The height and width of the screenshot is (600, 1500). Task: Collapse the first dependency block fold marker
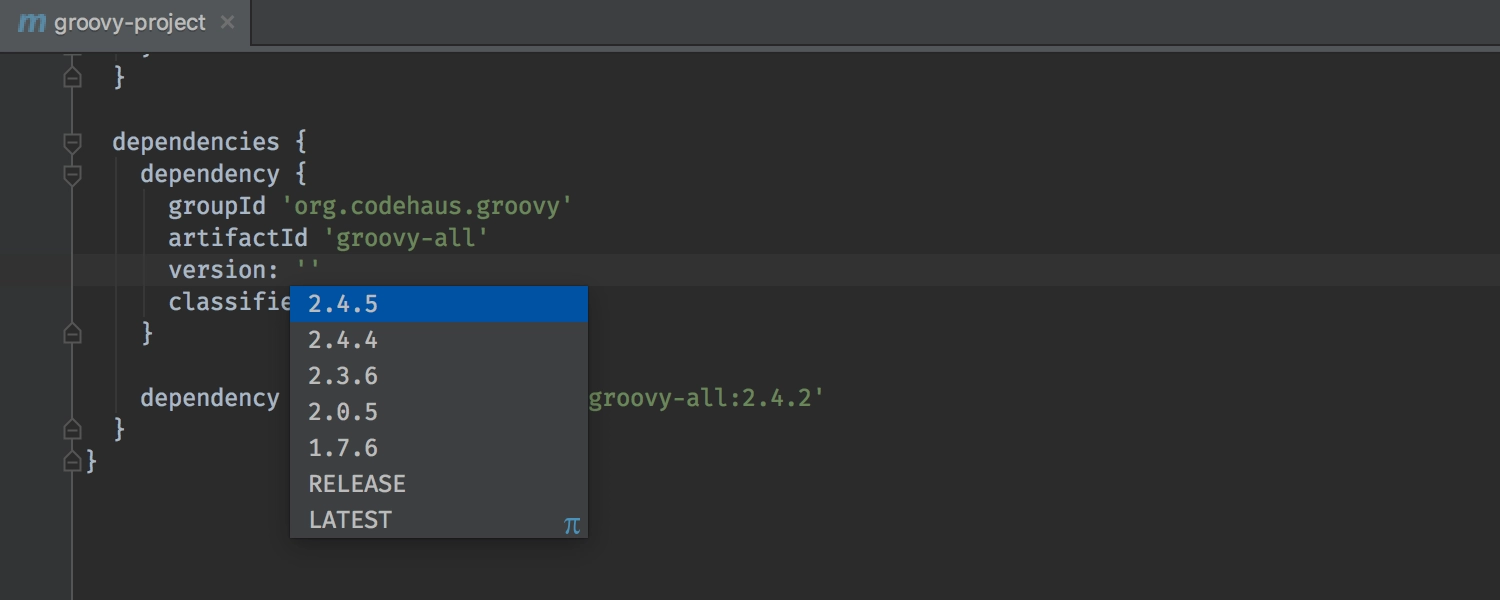point(72,175)
